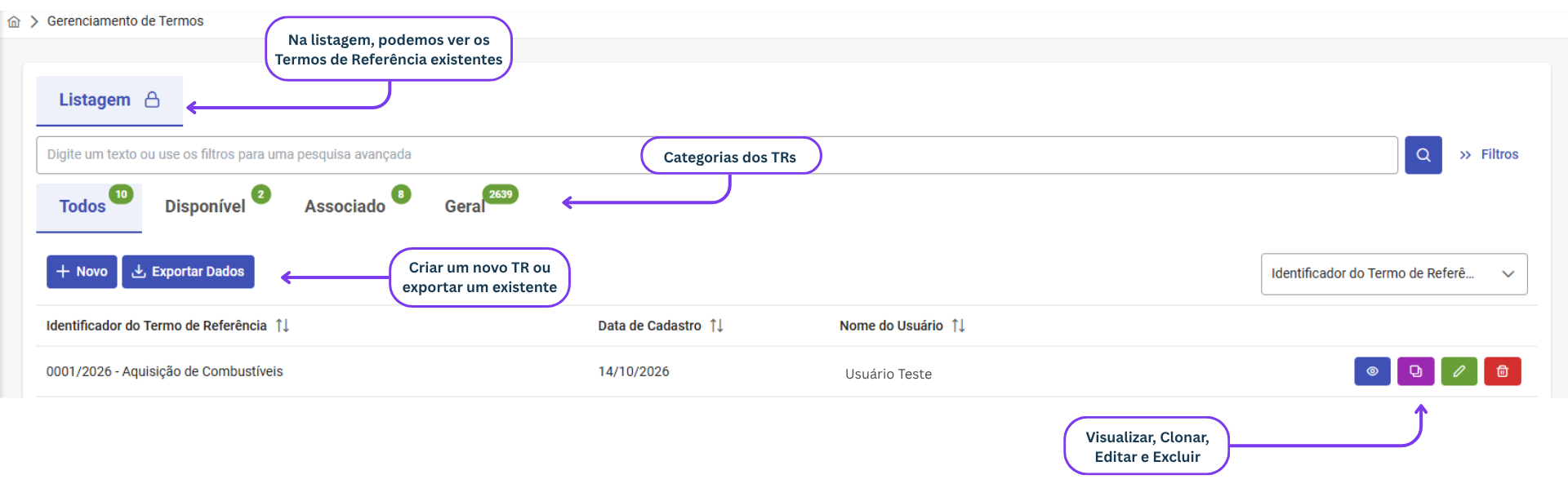Select the Todos category tab
The image size is (1568, 488).
(x=89, y=207)
